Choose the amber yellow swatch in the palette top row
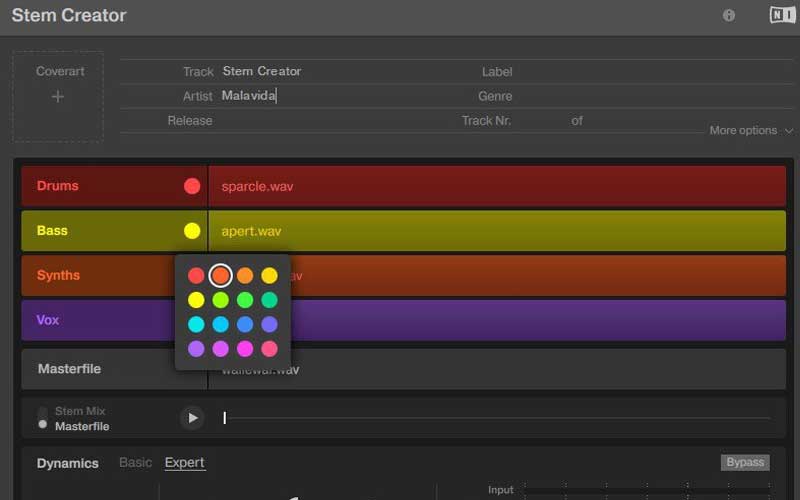The image size is (800, 500). [269, 276]
